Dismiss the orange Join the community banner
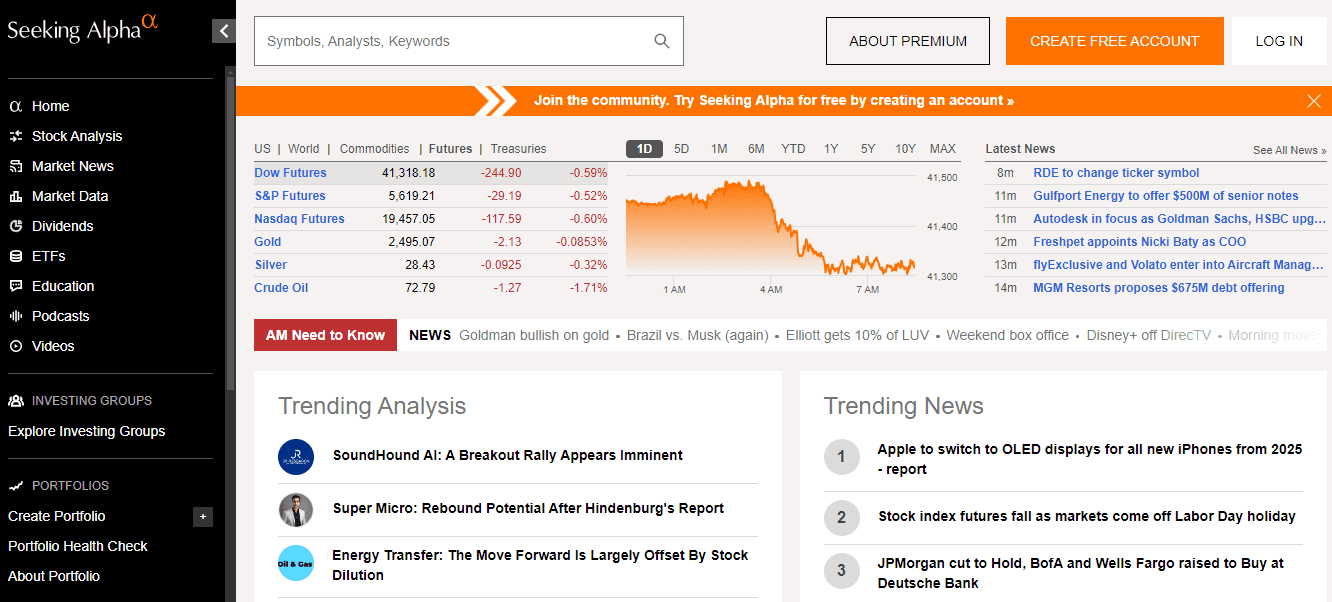This screenshot has height=602, width=1332. [x=1314, y=101]
